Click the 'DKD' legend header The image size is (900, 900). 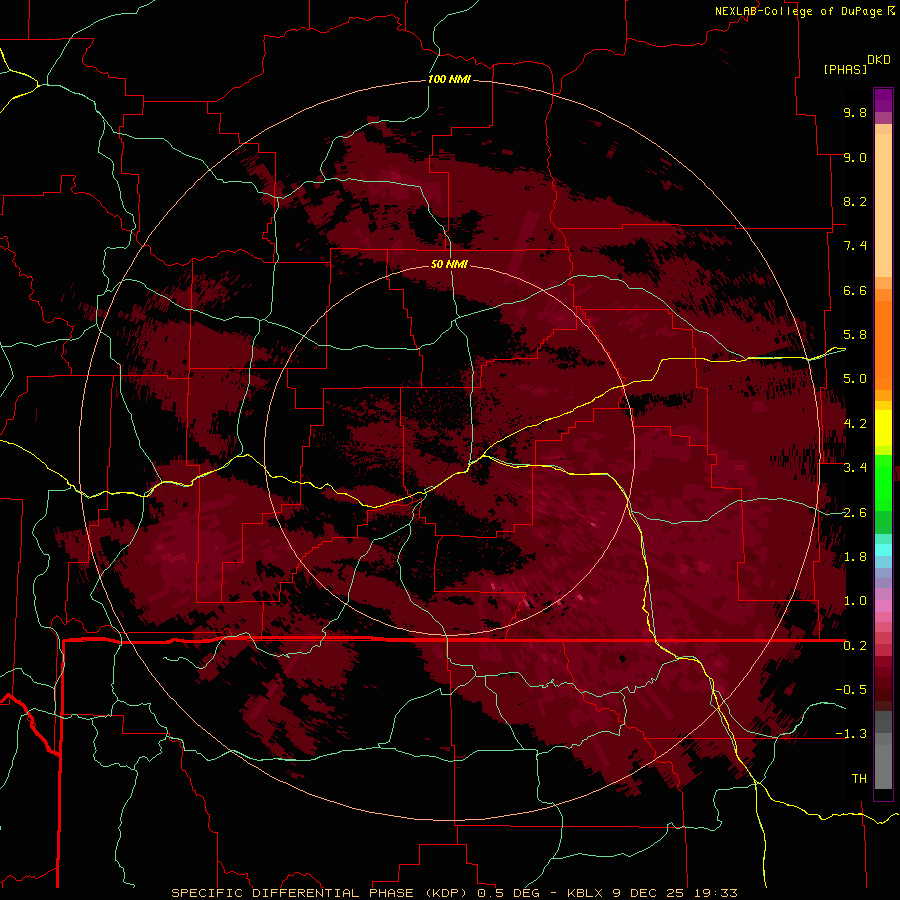tap(879, 59)
